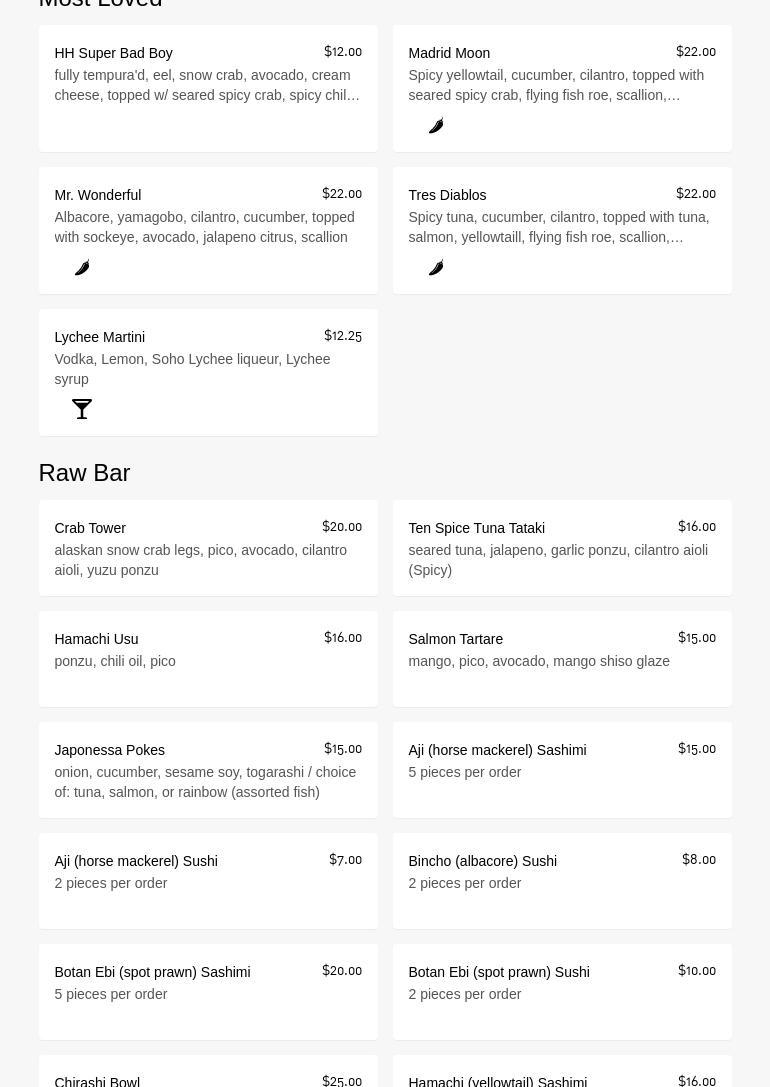Image resolution: width=770 pixels, height=1087 pixels.
Task: Open the Japonessa Pokes item
Action: tap(109, 750)
